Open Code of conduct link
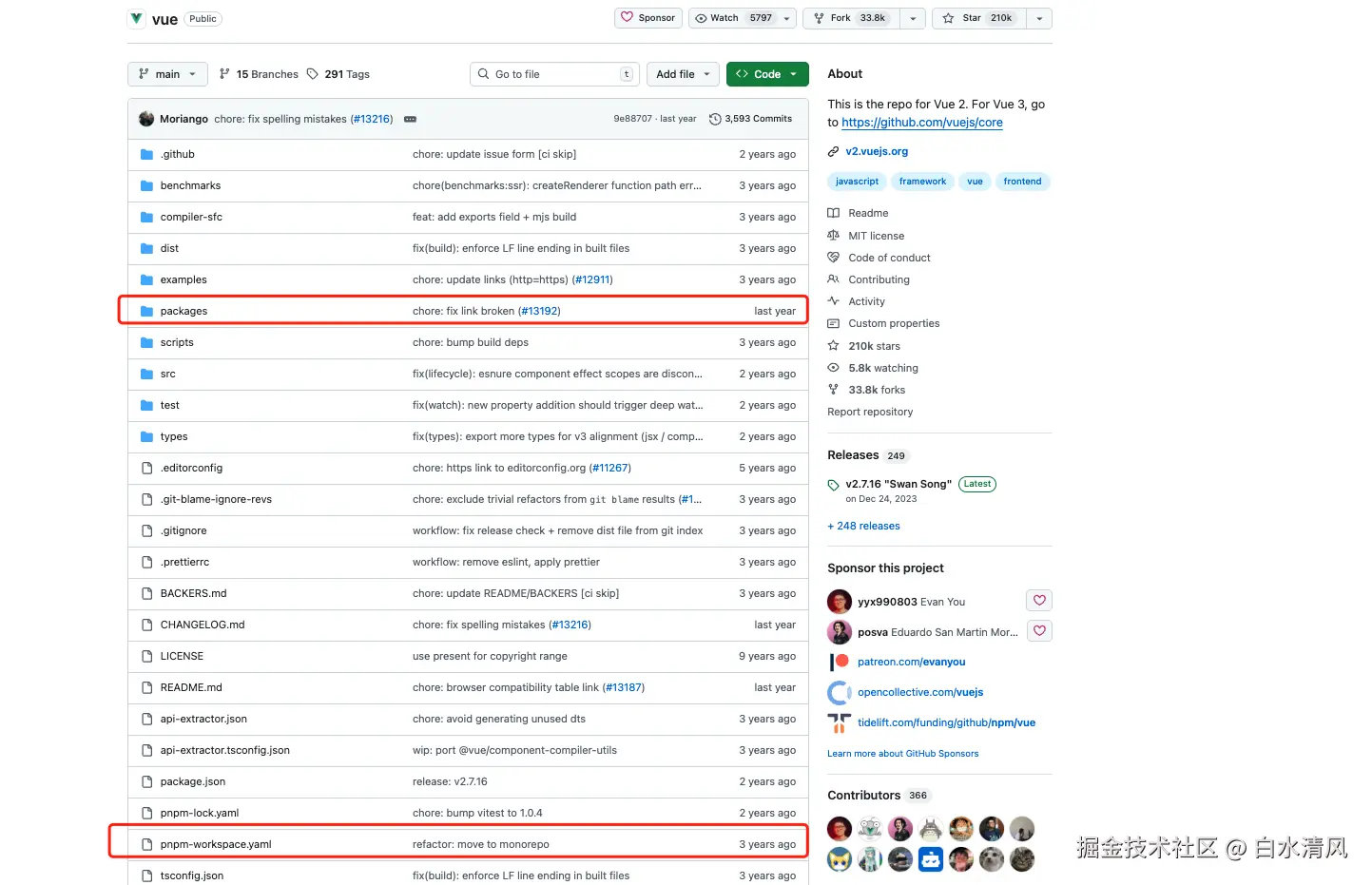The image size is (1372, 885). pos(889,258)
